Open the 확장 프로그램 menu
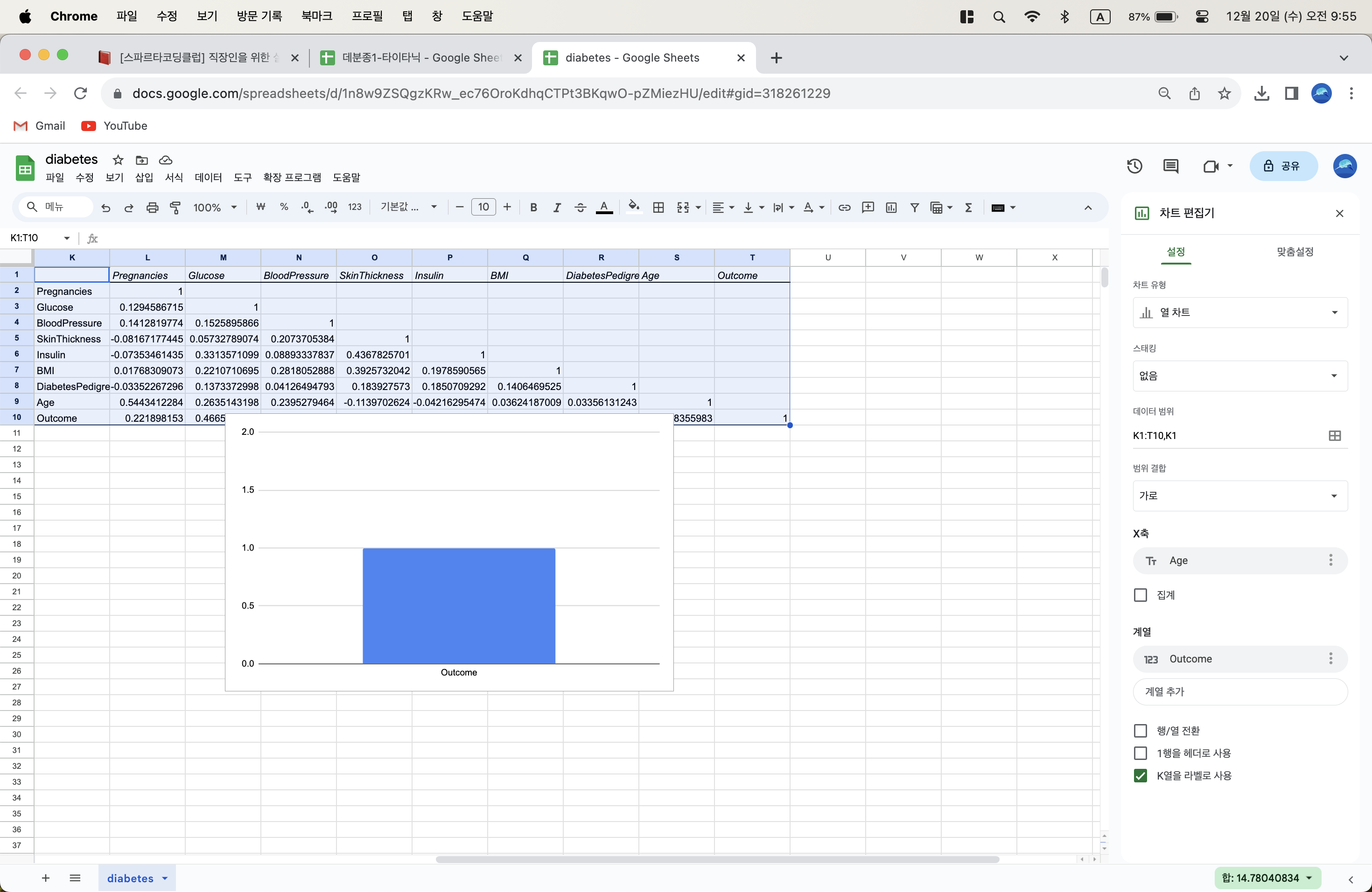This screenshot has width=1372, height=892. (292, 177)
